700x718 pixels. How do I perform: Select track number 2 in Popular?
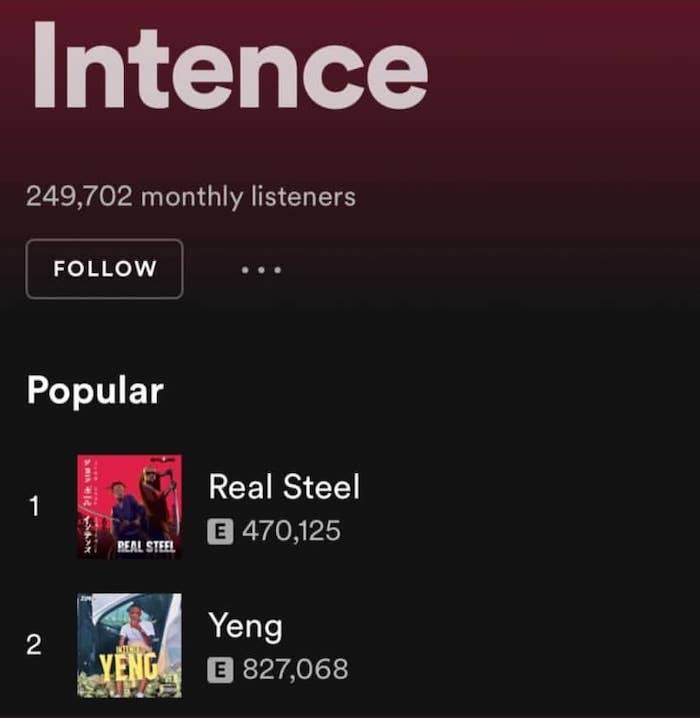tap(34, 645)
